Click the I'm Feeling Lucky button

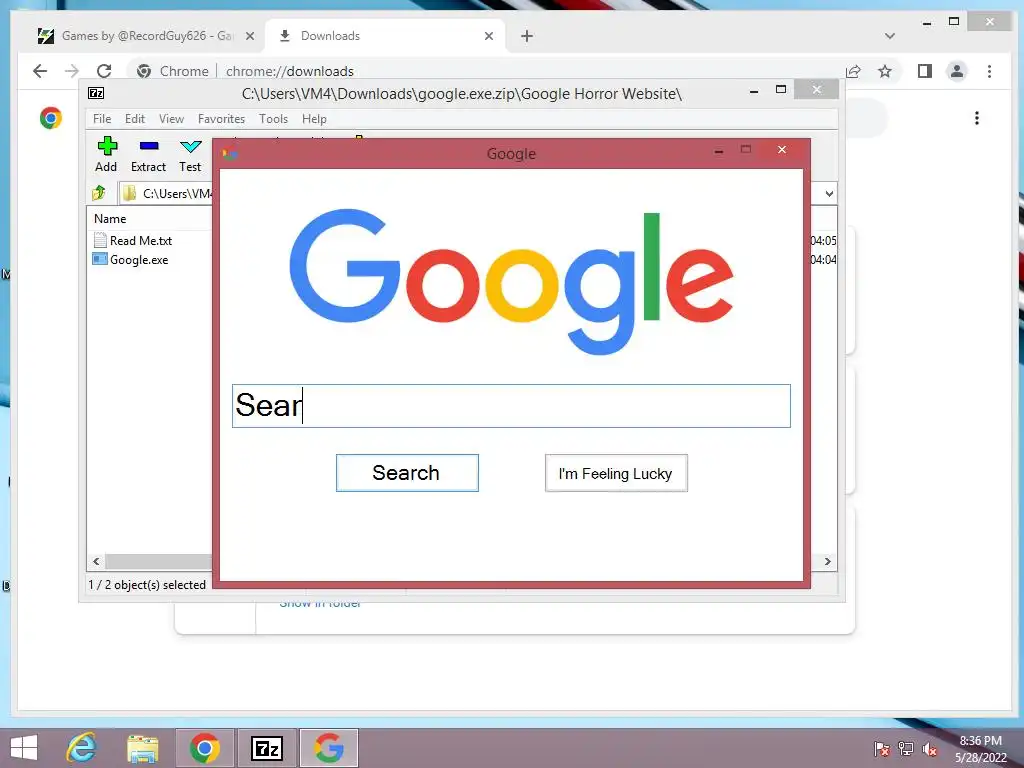(x=616, y=473)
